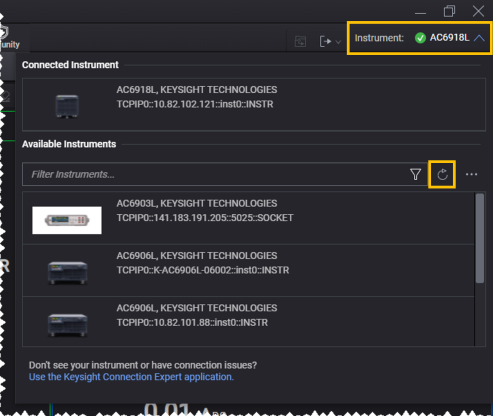Restore down the application window
Viewport: 493px width, 416px height.
[449, 11]
